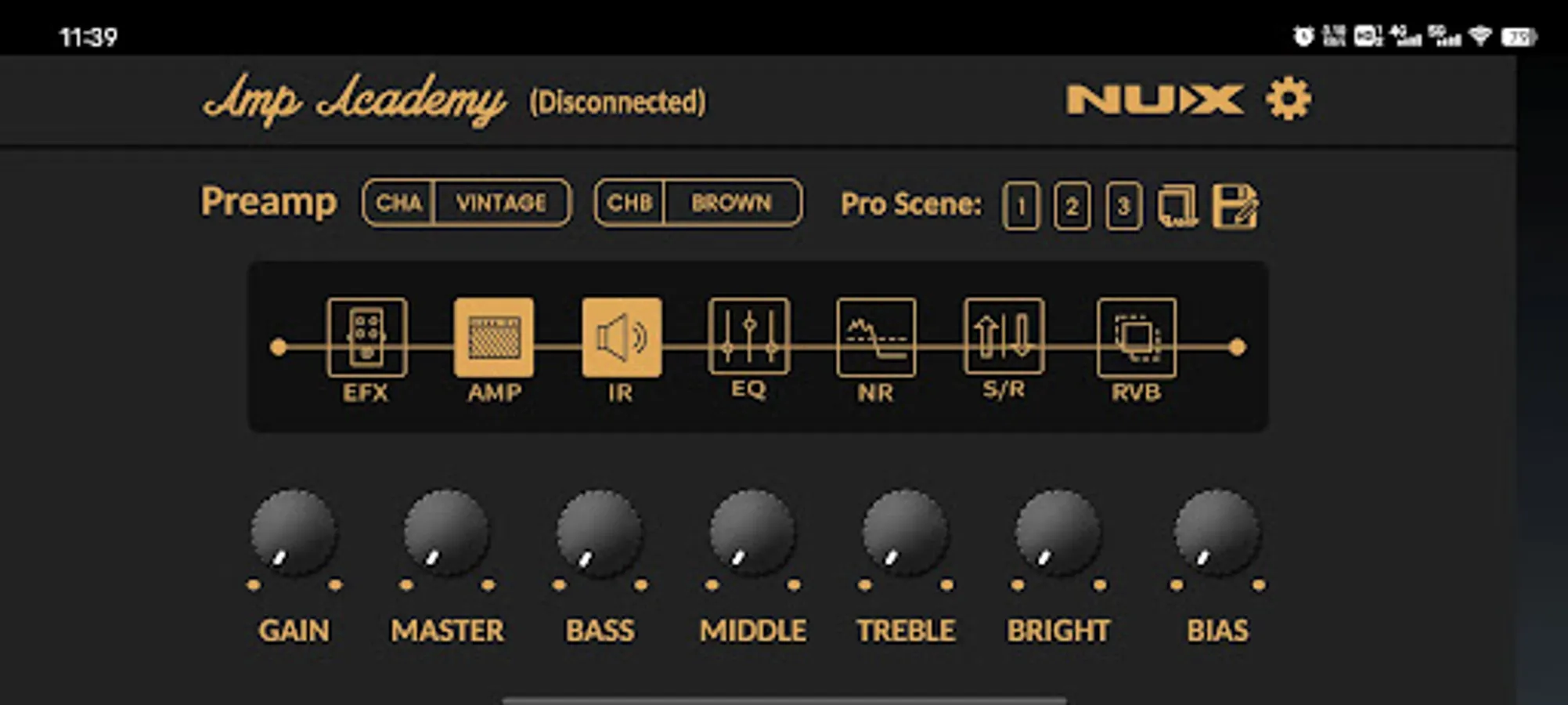This screenshot has width=1568, height=705.
Task: Copy the Pro Scene with the copy icon
Action: [1177, 206]
